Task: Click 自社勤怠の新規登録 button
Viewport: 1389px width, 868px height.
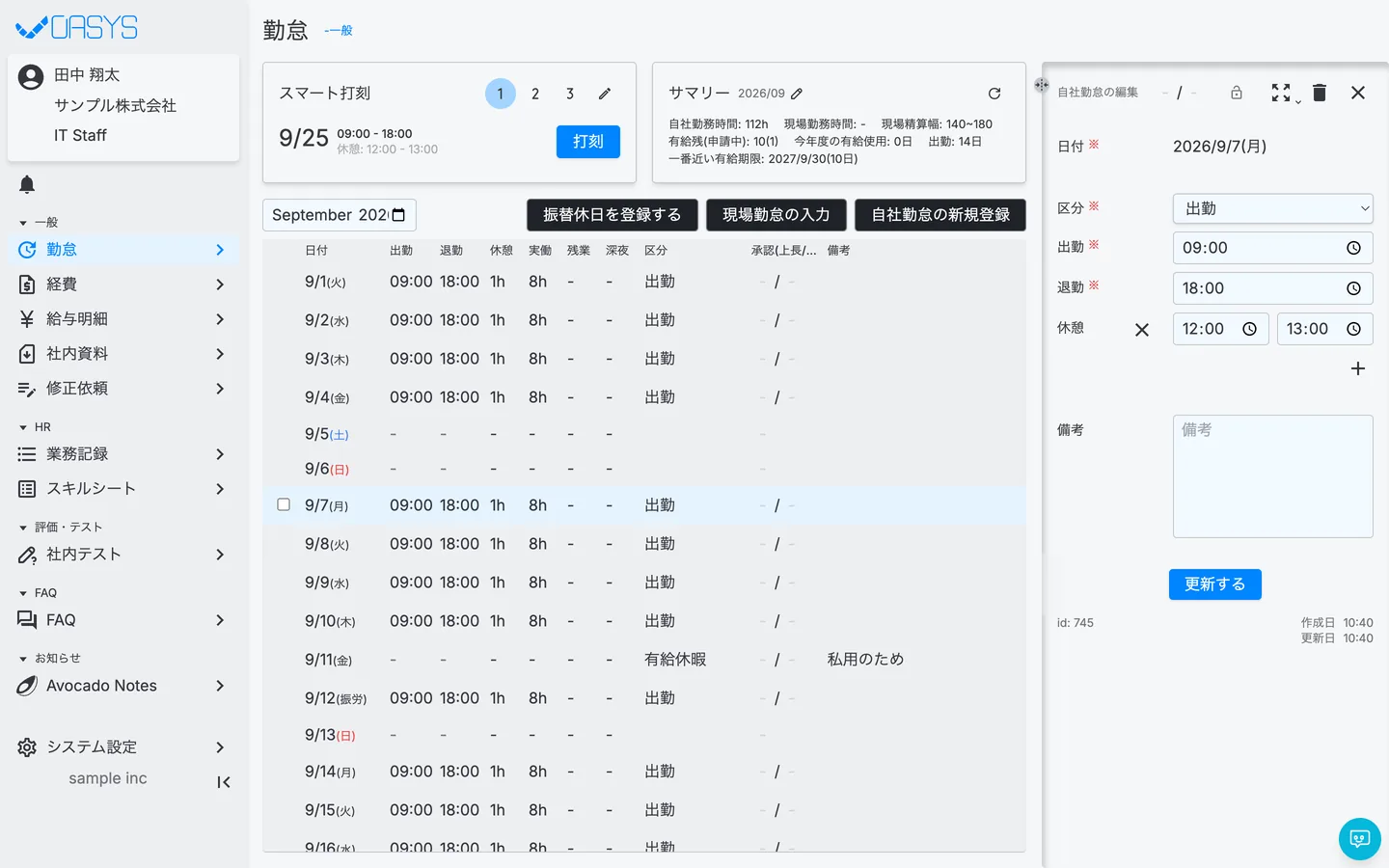Action: click(940, 215)
